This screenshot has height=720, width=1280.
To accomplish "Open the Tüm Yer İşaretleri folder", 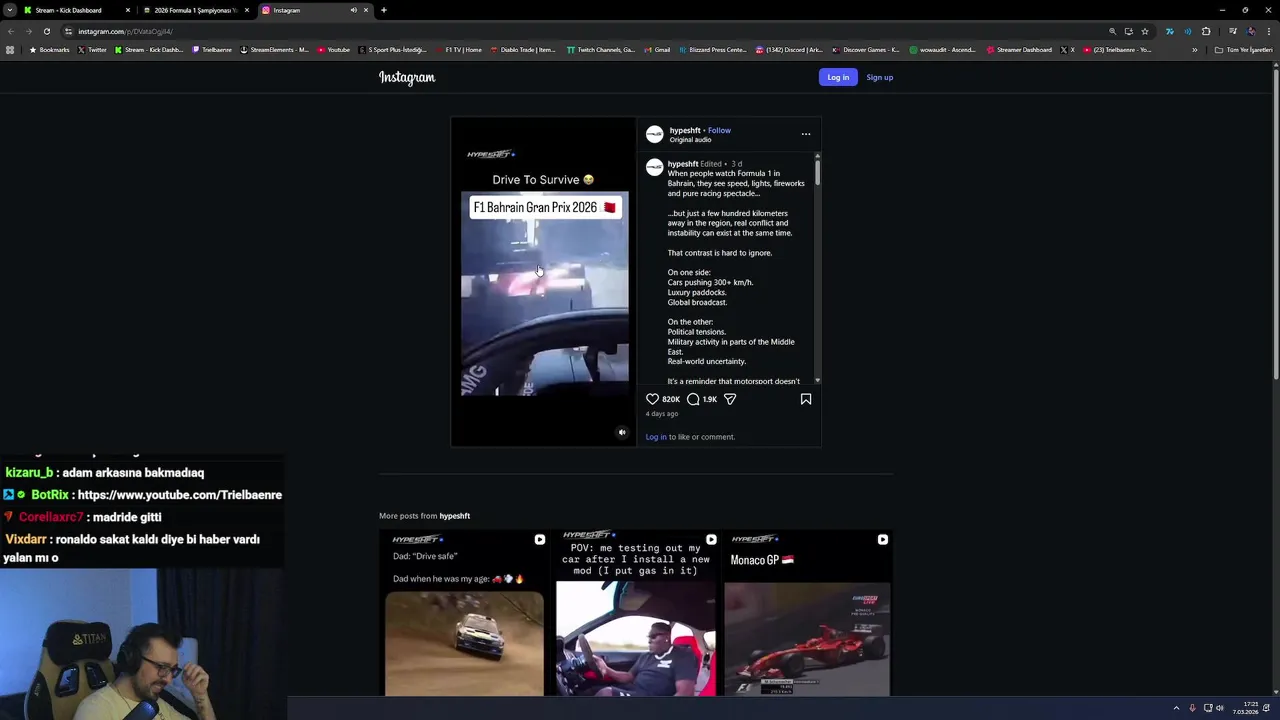I will click(1243, 50).
